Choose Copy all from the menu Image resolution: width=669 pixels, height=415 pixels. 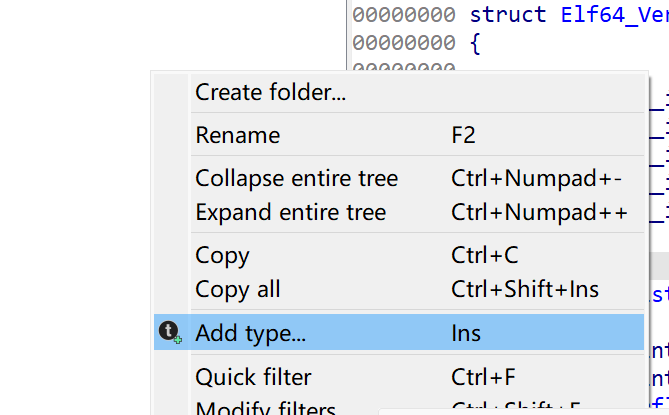[238, 290]
